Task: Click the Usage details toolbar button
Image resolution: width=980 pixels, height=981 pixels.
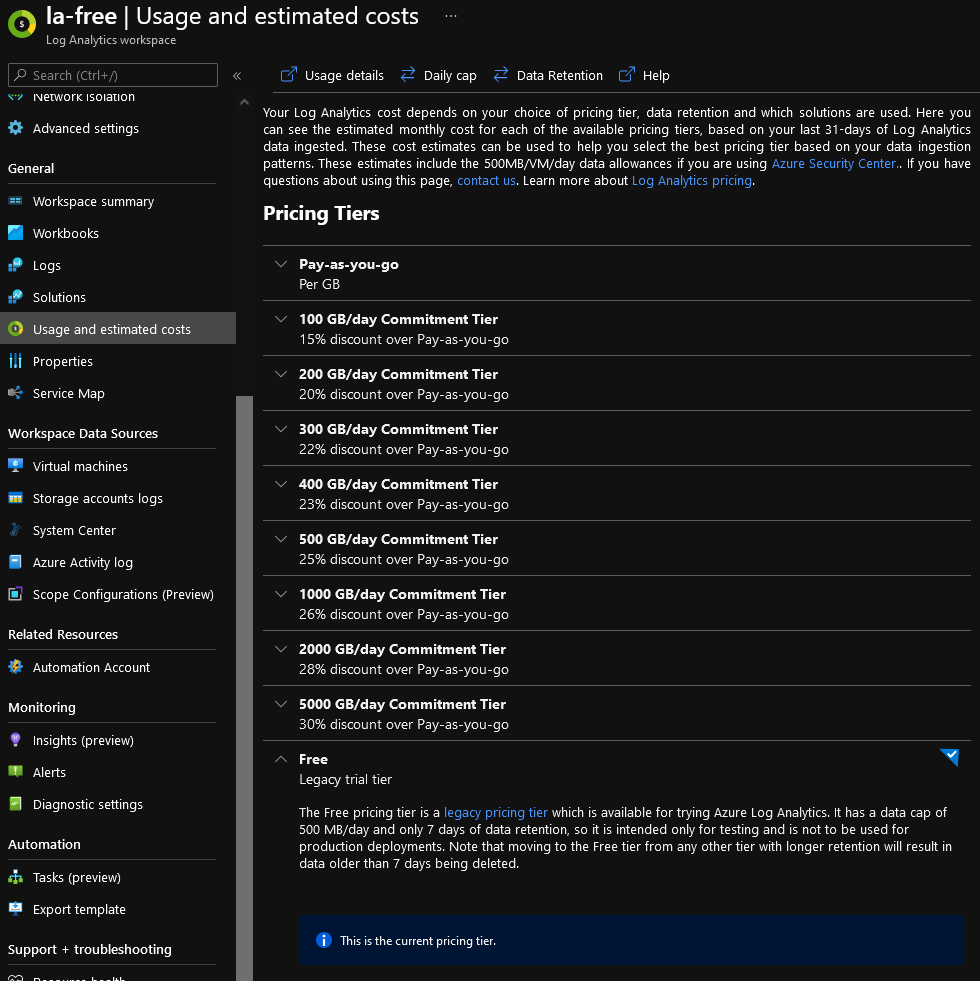Action: (x=332, y=75)
